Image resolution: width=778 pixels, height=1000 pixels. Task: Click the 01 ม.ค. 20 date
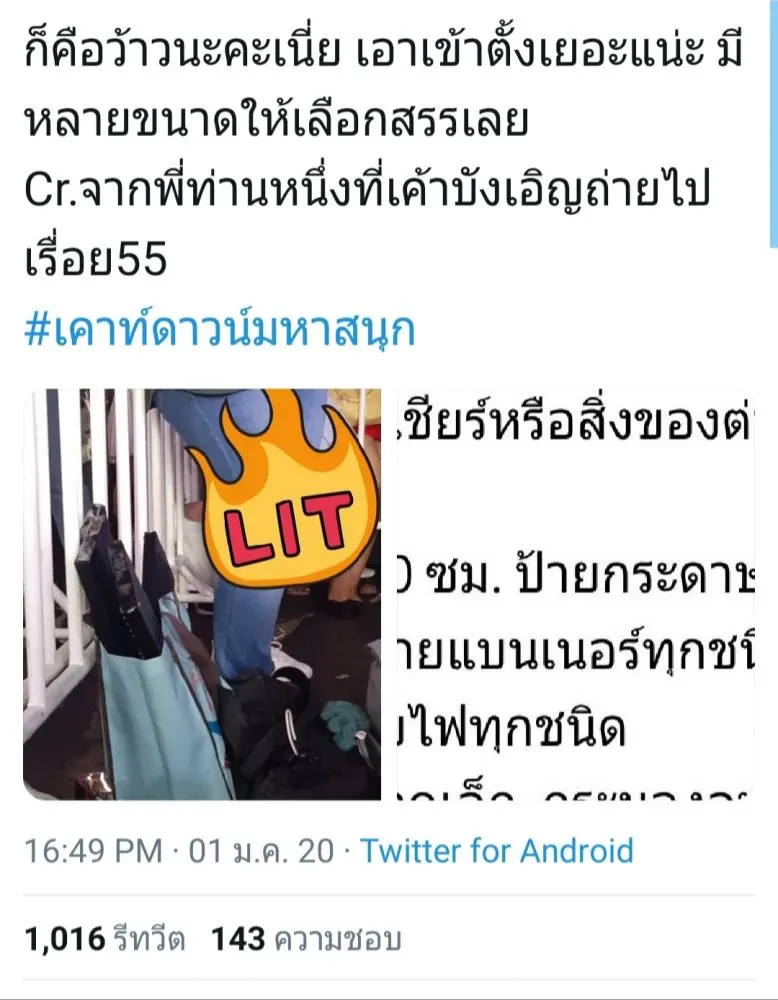coord(261,851)
